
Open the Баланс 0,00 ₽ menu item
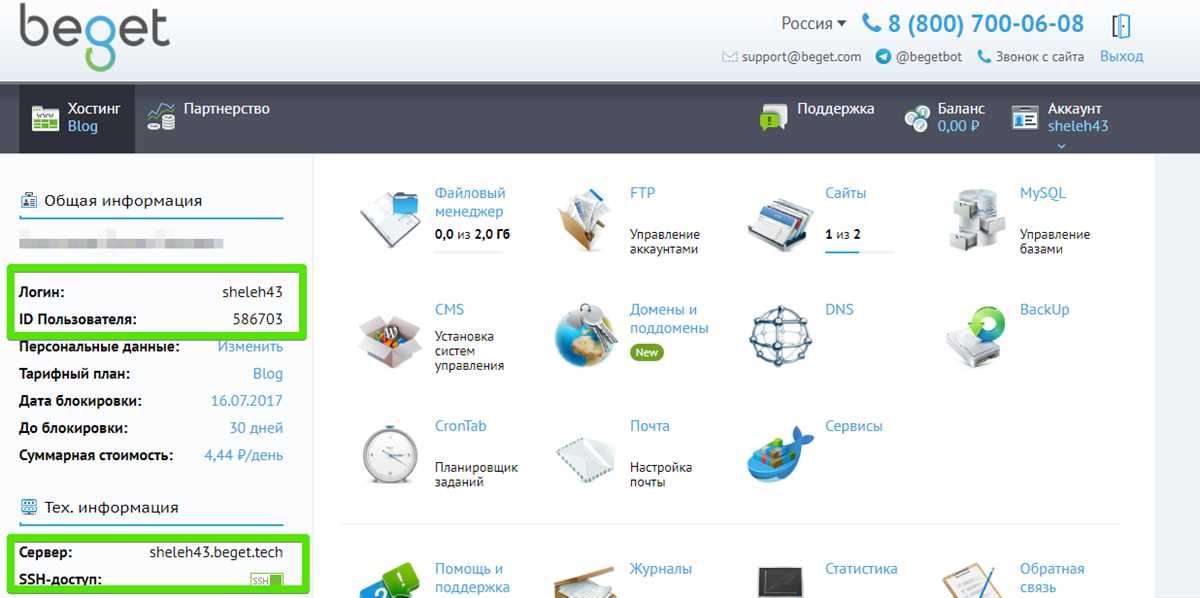[945, 117]
